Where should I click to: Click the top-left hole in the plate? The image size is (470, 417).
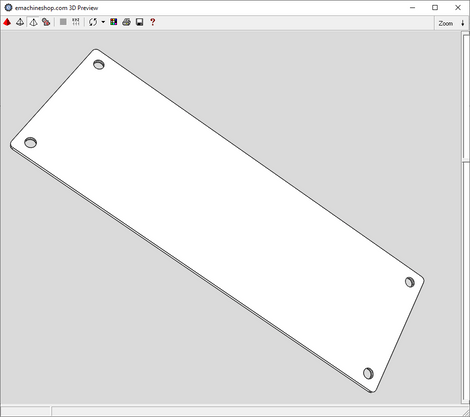coord(99,65)
